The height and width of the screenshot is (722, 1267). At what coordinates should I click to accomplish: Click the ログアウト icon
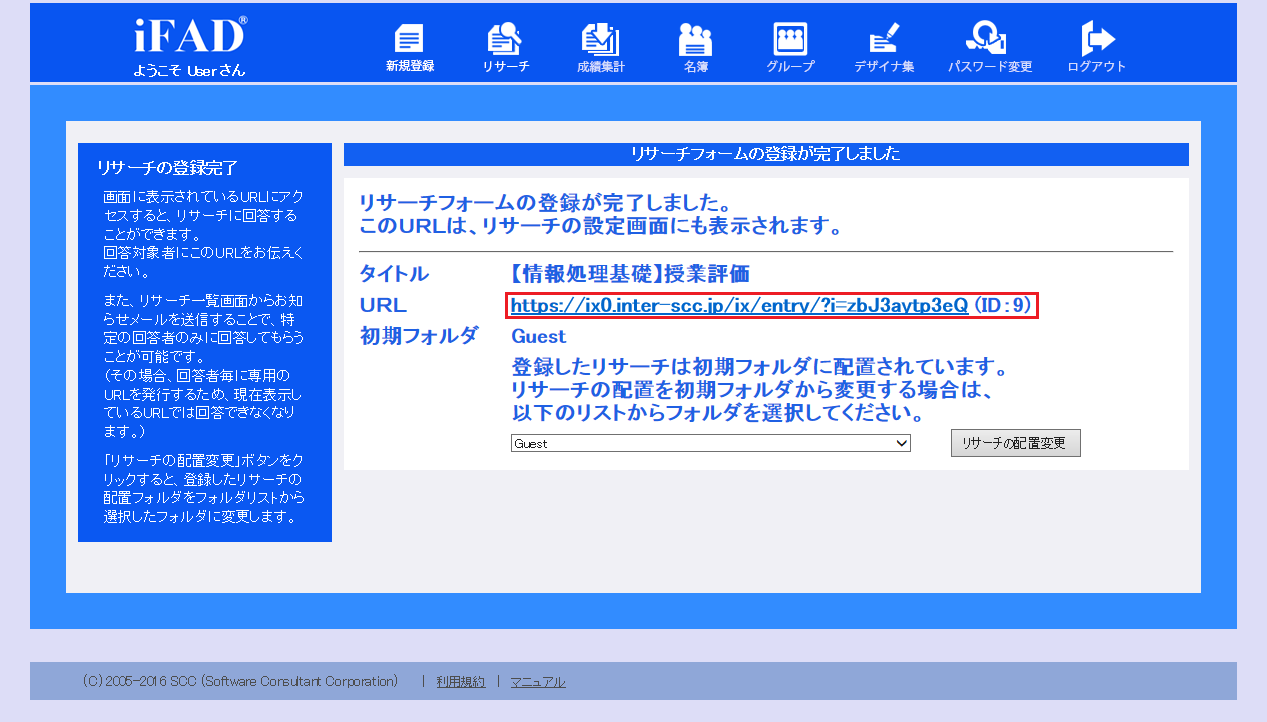(1097, 48)
